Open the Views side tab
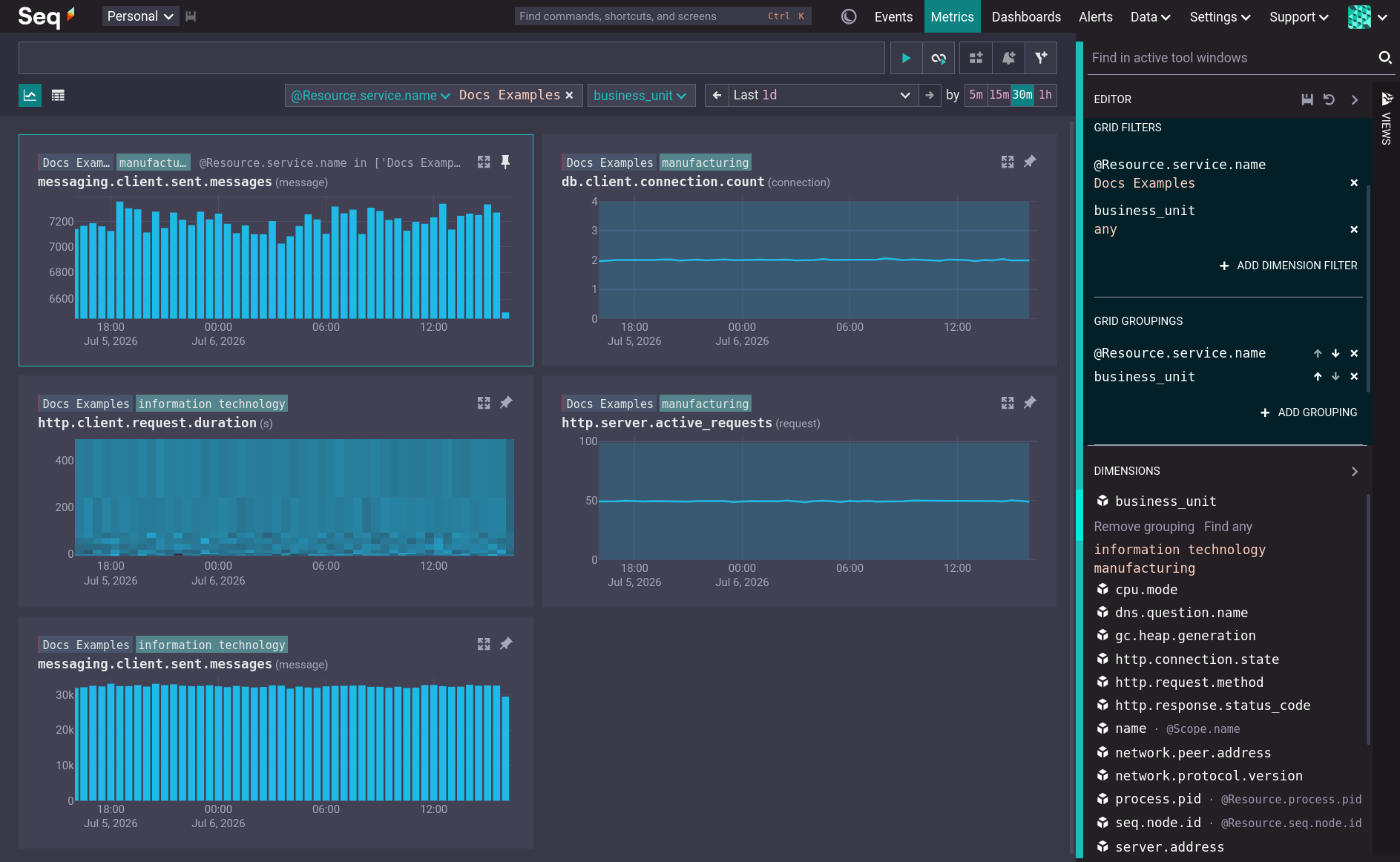Screen dimensions: 1400x862 1386,119
